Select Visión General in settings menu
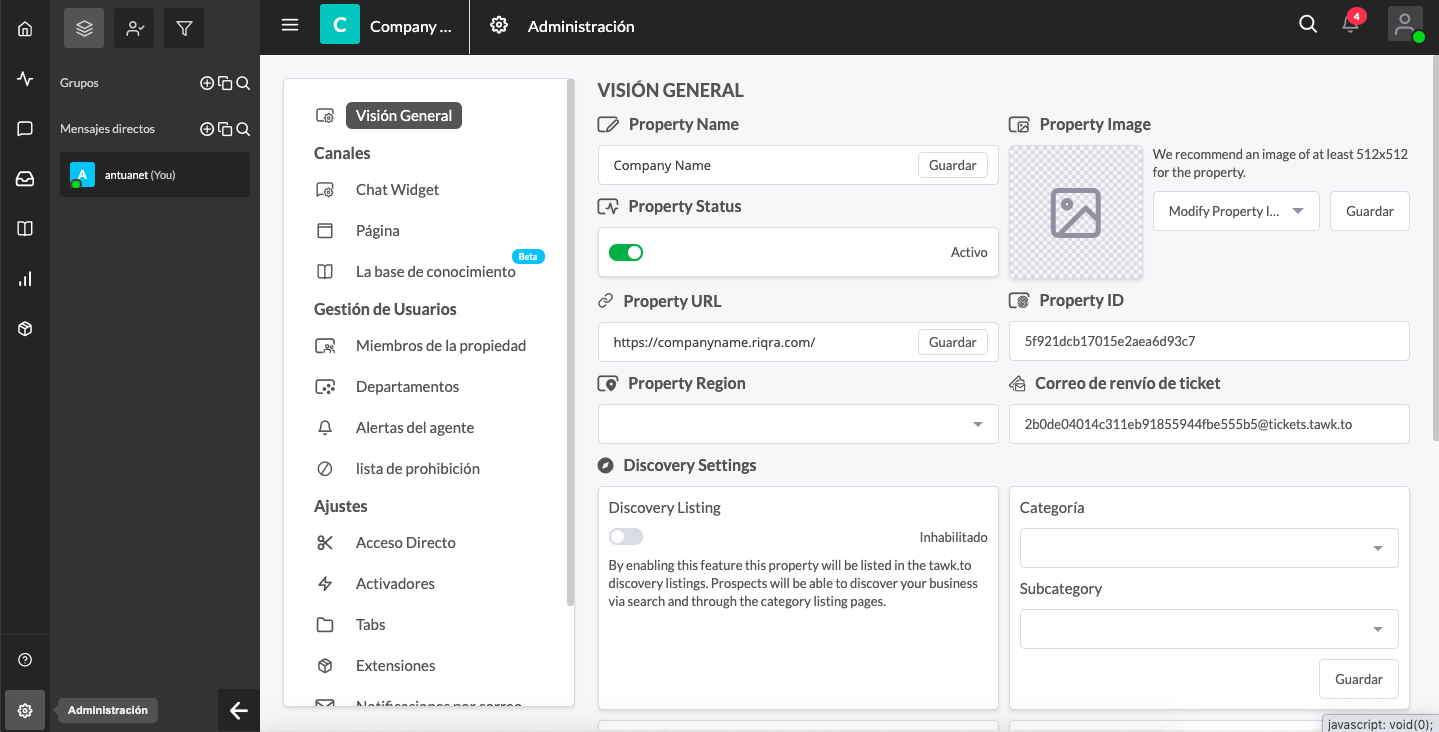Image resolution: width=1439 pixels, height=732 pixels. coord(404,116)
